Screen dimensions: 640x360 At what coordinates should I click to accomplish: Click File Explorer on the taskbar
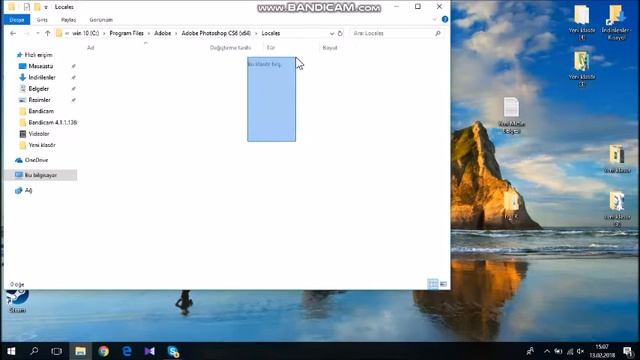click(x=80, y=351)
